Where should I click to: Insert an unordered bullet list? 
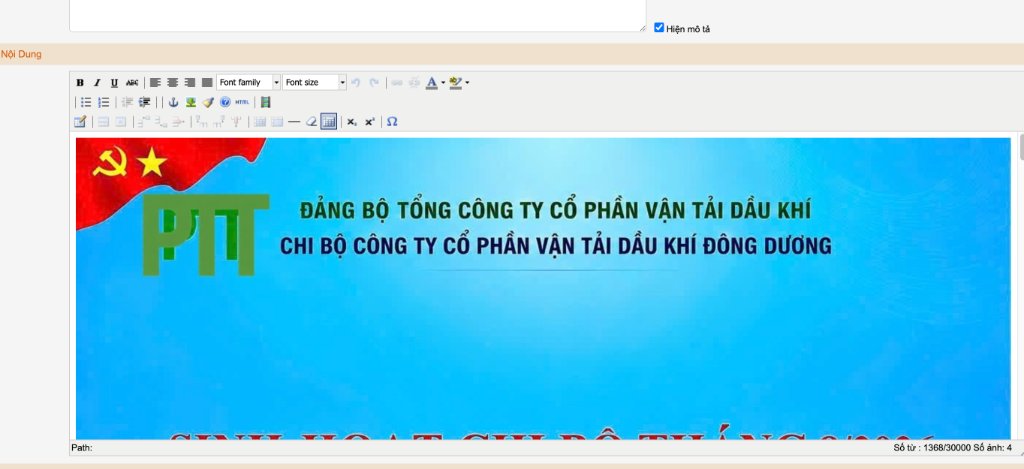(86, 103)
